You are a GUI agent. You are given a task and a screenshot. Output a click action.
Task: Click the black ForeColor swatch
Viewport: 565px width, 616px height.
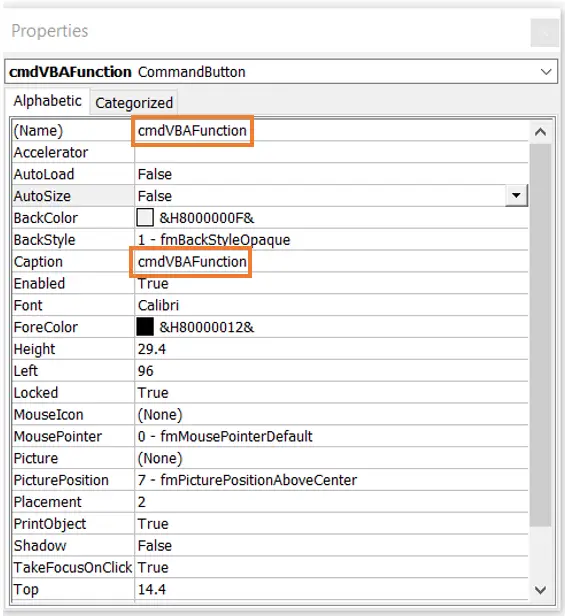coord(145,327)
